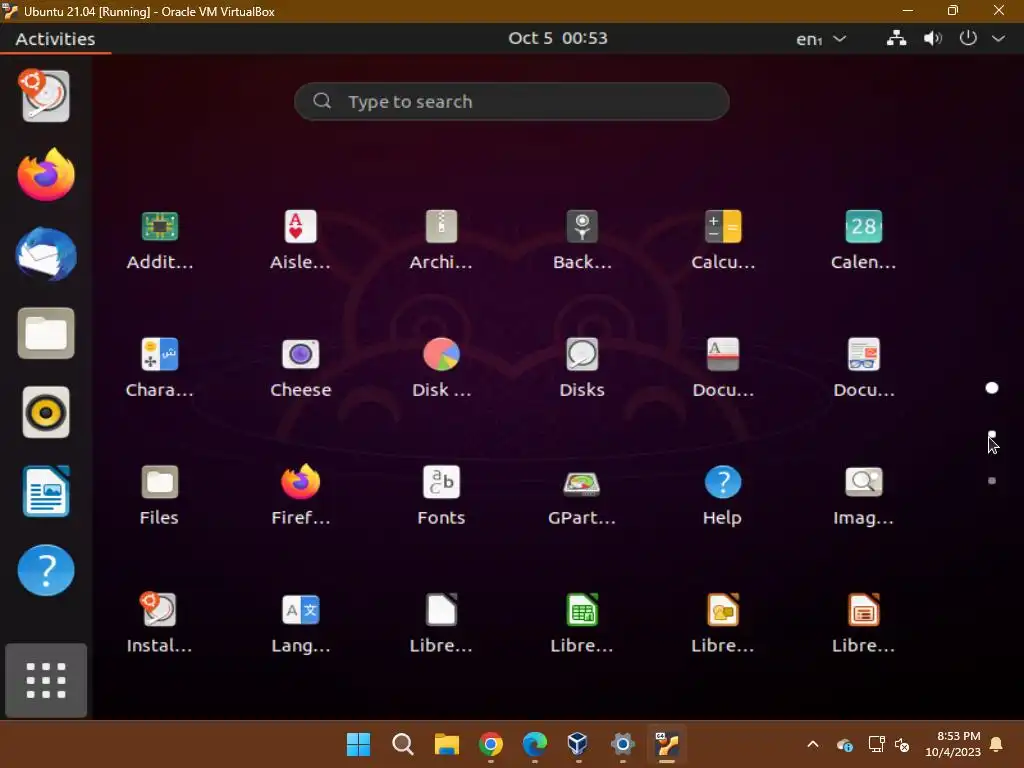Open Language Support app
1024x768 pixels.
point(300,623)
